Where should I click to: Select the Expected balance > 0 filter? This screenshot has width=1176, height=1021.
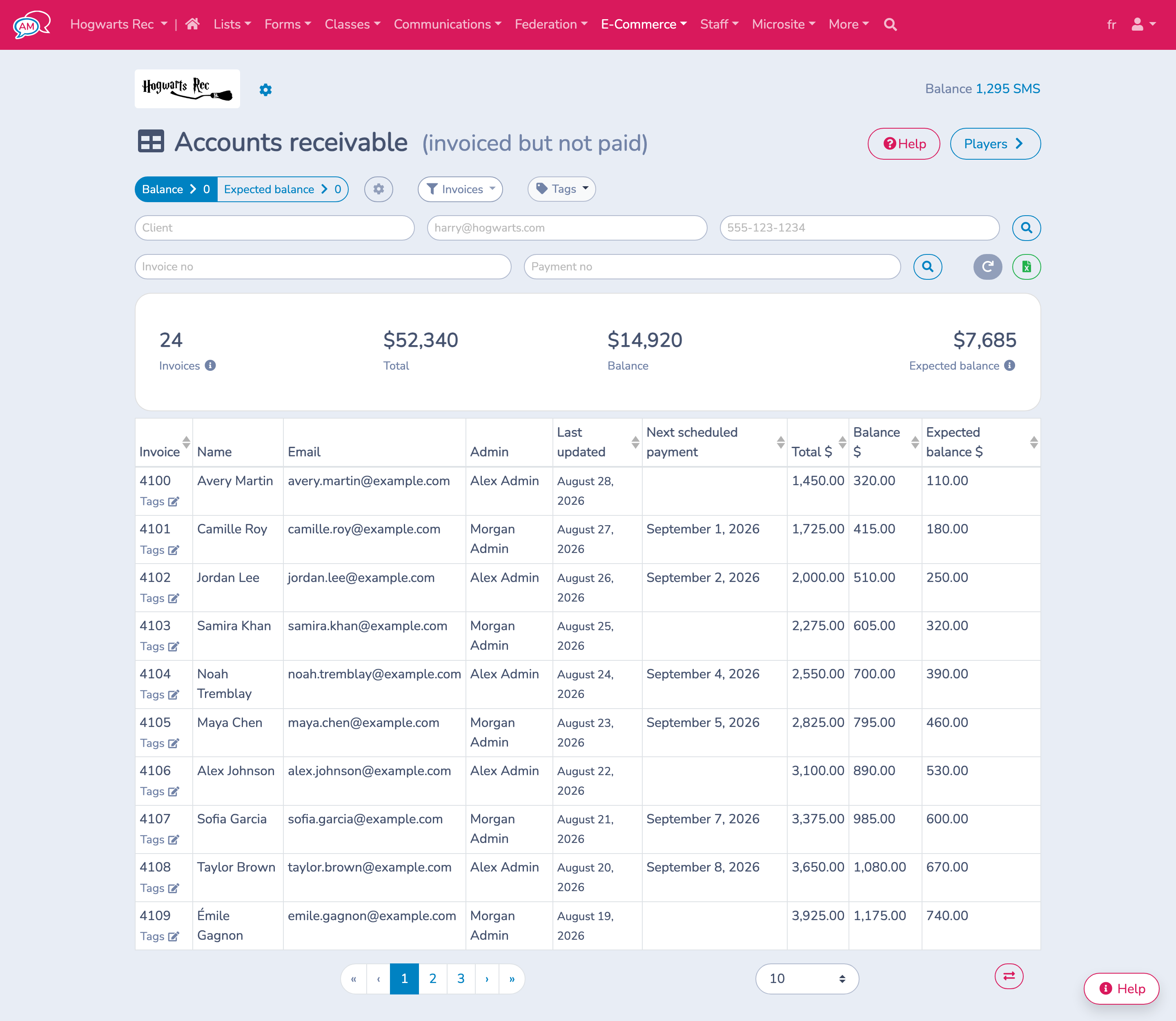coord(283,189)
